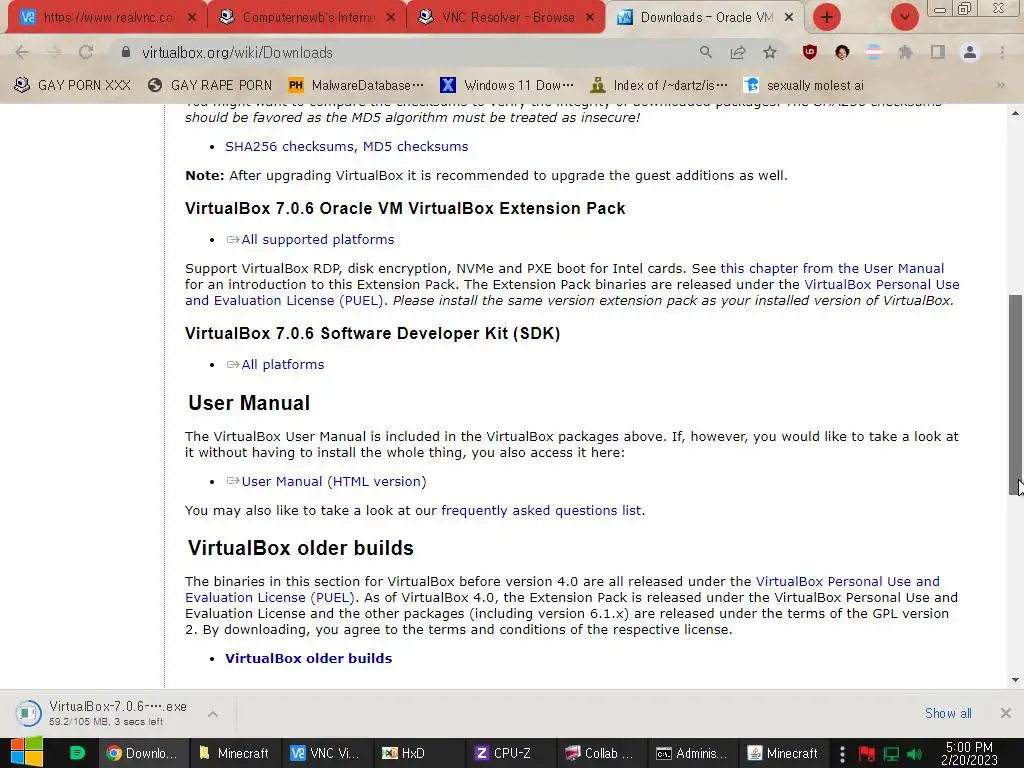This screenshot has height=768, width=1024.
Task: Close the downloads bar
Action: (x=1006, y=713)
